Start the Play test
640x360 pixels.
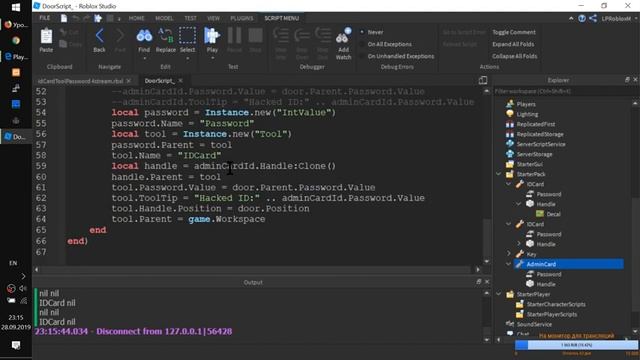click(x=212, y=36)
